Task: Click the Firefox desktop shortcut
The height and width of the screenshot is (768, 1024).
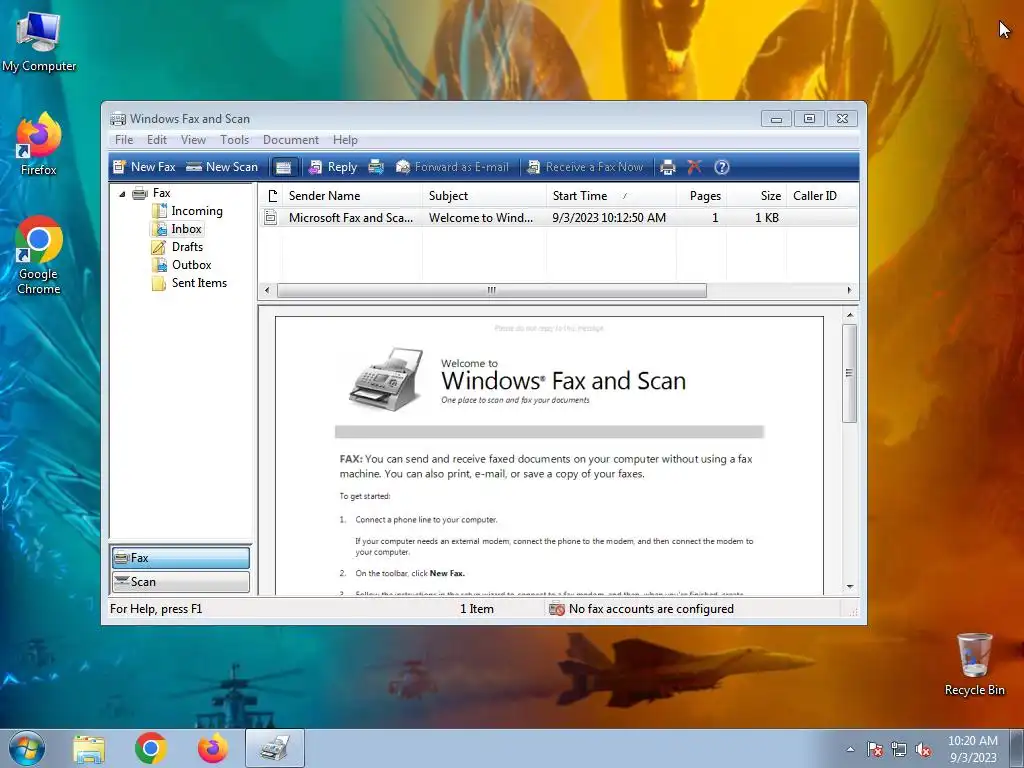Action: click(x=39, y=144)
